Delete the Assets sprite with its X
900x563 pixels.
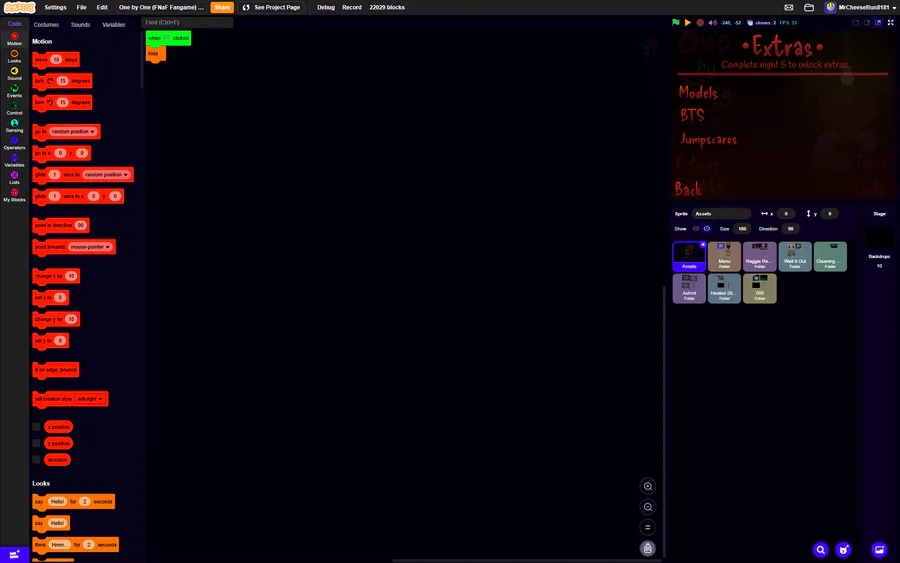tap(703, 244)
